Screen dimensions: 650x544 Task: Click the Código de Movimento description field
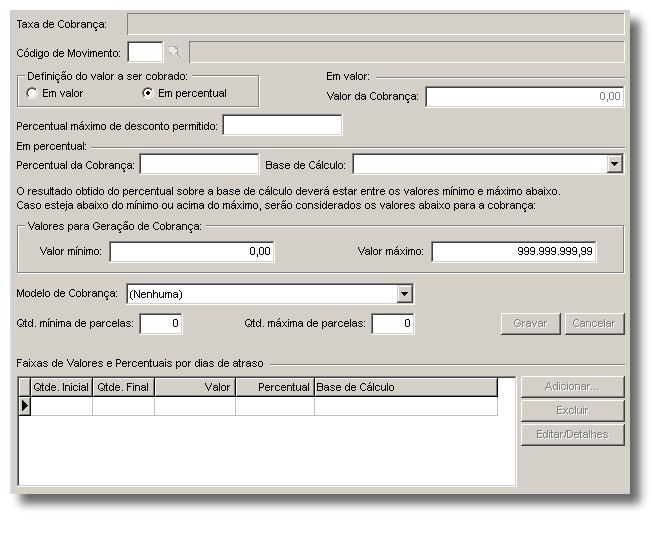407,52
